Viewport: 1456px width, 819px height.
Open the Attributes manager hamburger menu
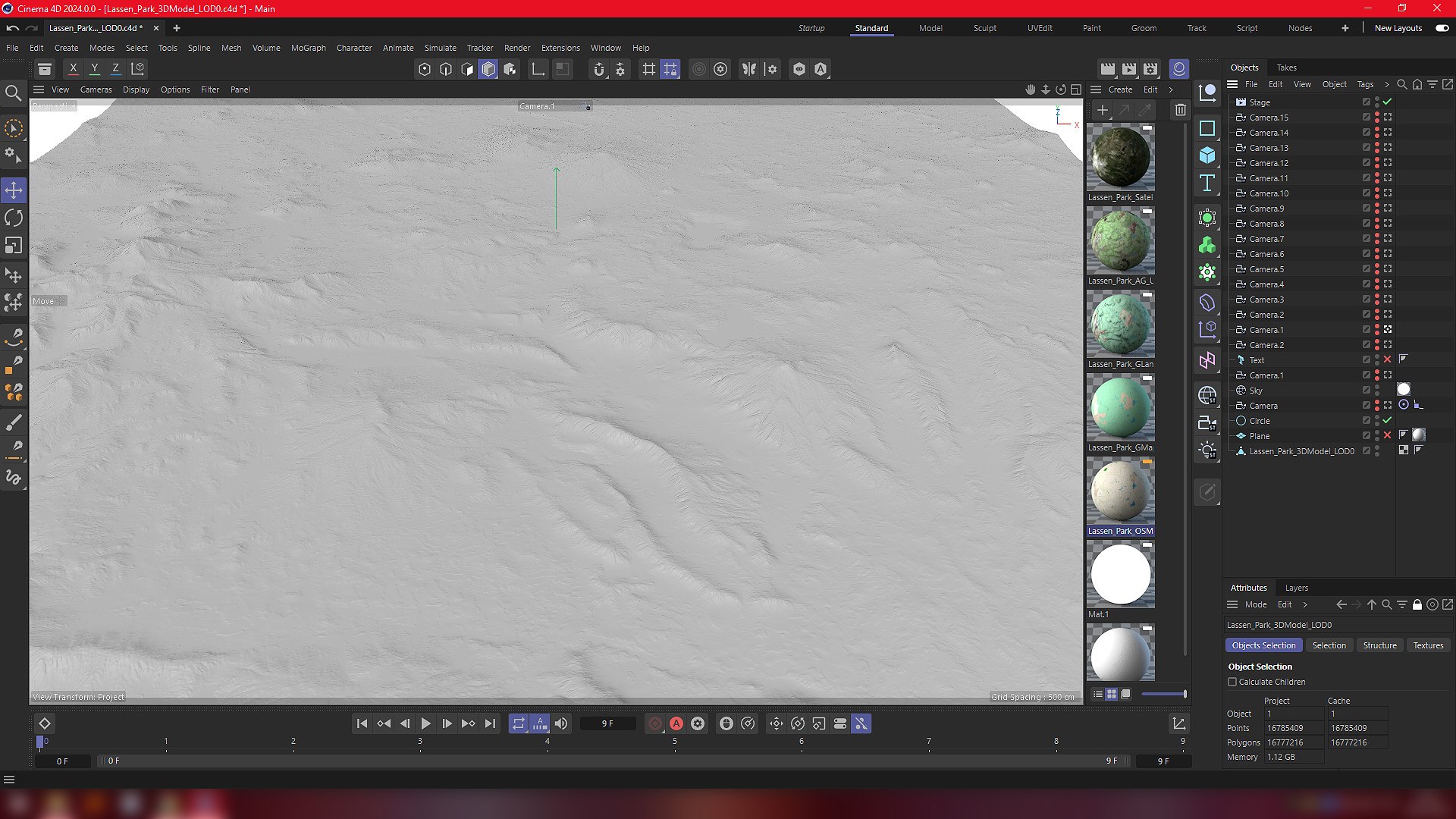click(1232, 604)
